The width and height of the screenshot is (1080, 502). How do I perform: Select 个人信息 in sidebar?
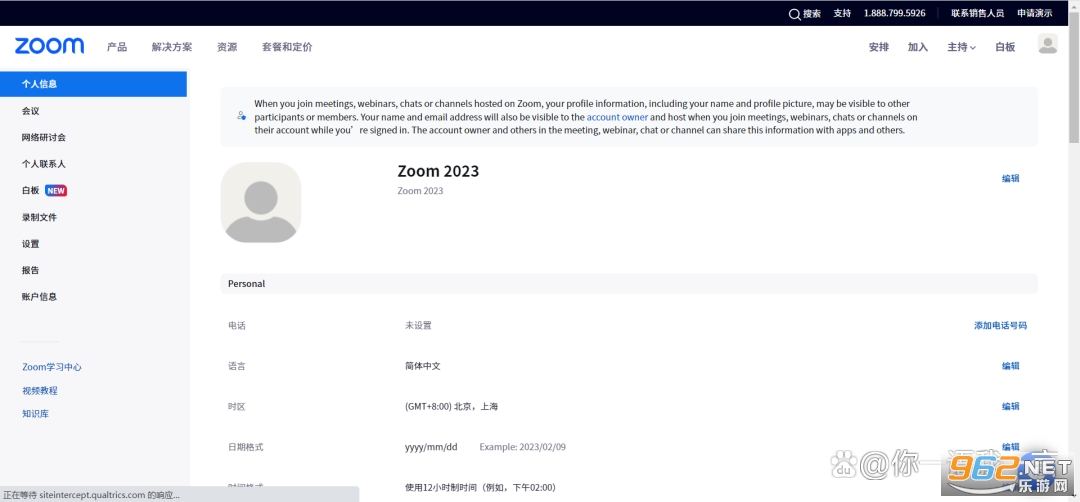click(x=94, y=84)
